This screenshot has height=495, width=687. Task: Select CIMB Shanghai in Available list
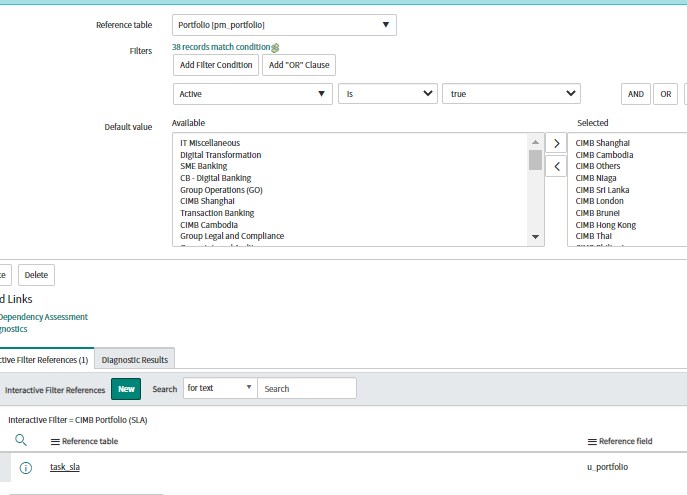[207, 201]
